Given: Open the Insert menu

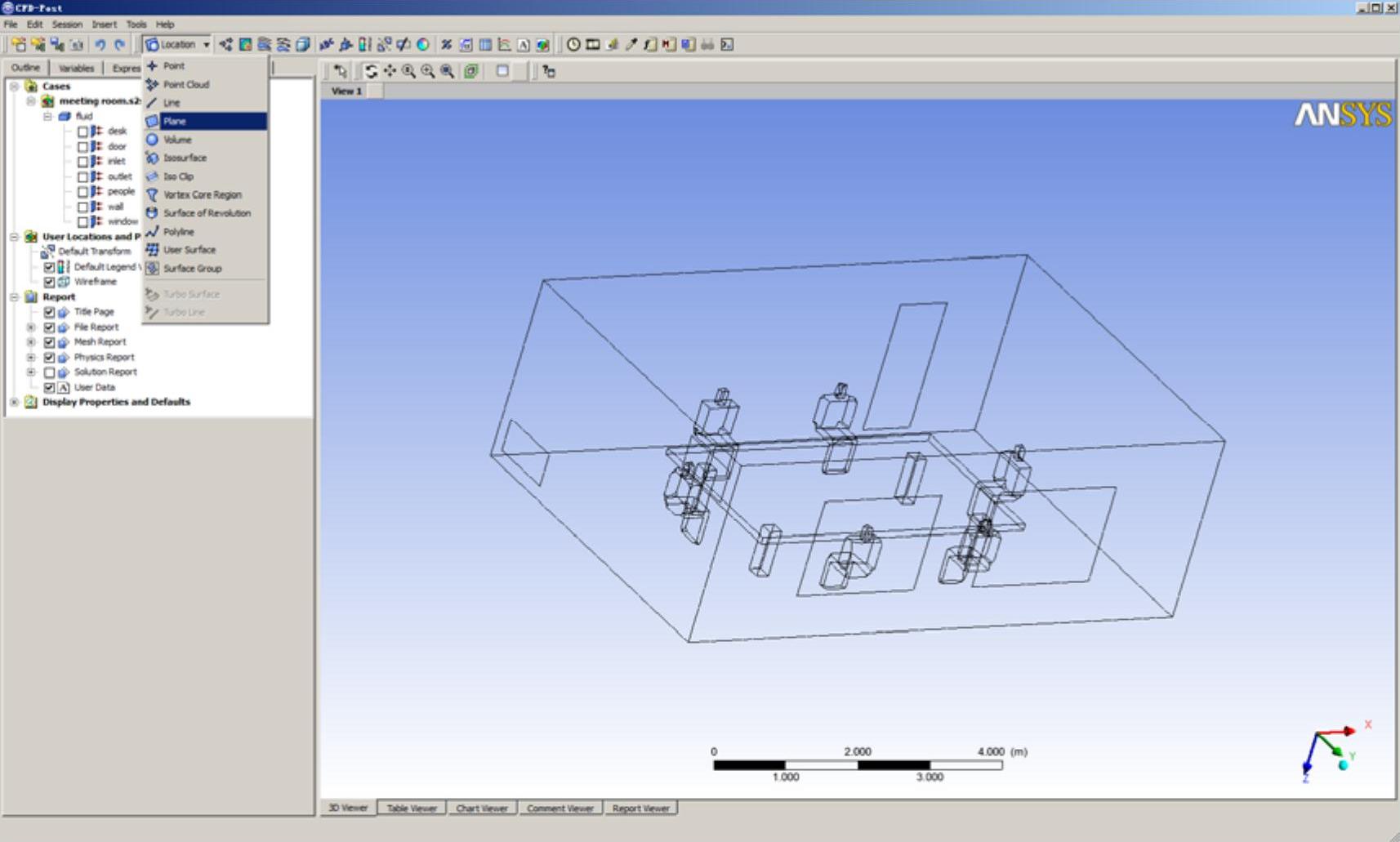Looking at the screenshot, I should coord(104,25).
